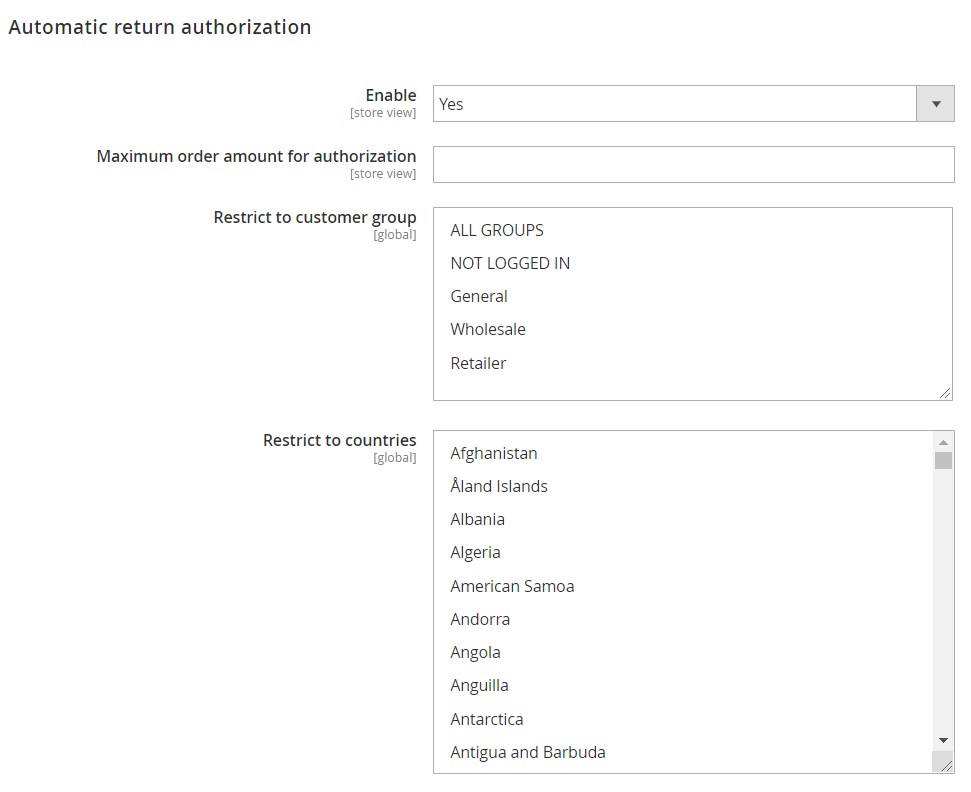Click the Maximum order amount input field
This screenshot has height=792, width=971.
click(693, 165)
